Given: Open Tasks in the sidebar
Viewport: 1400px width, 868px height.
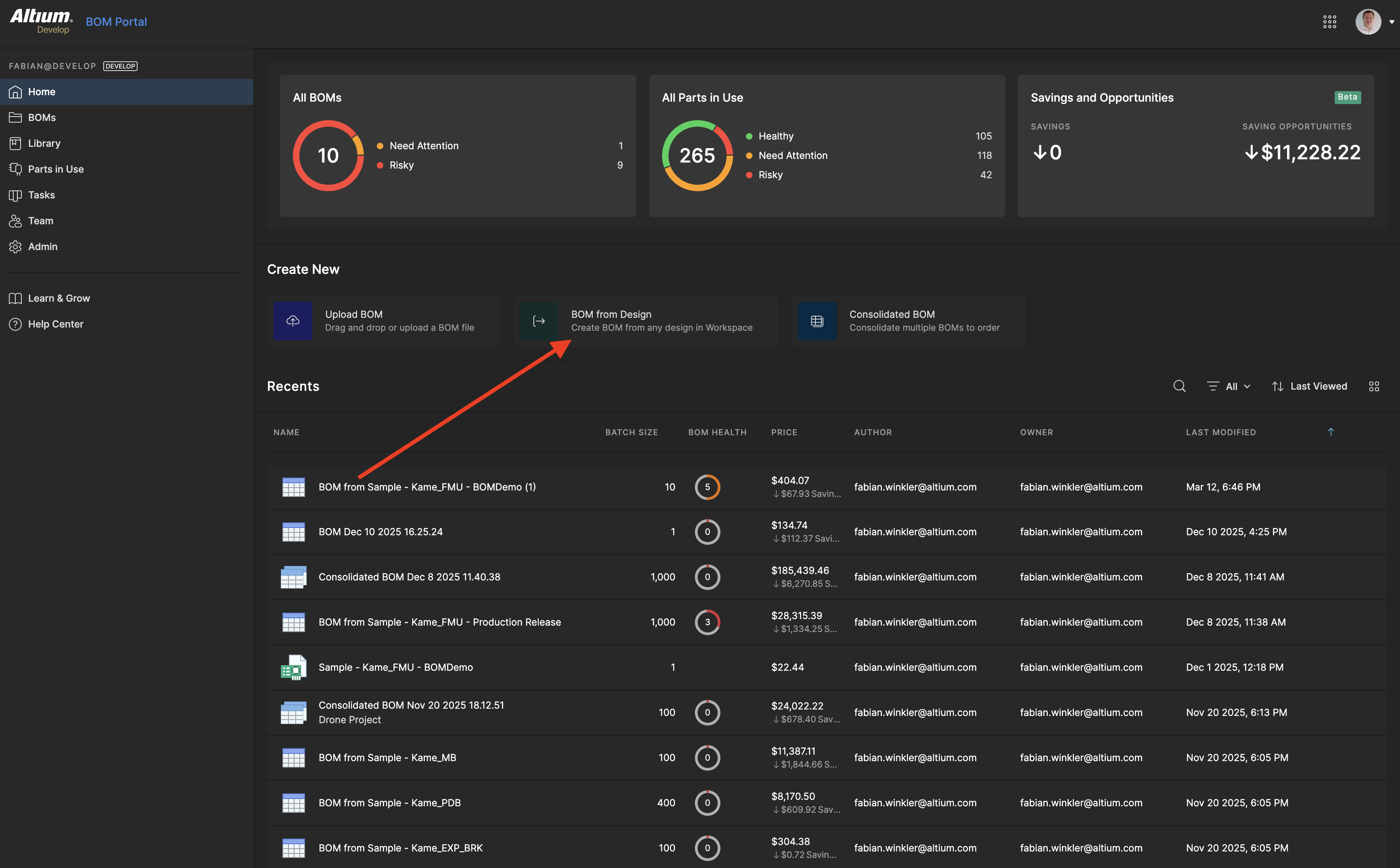Looking at the screenshot, I should coord(126,195).
